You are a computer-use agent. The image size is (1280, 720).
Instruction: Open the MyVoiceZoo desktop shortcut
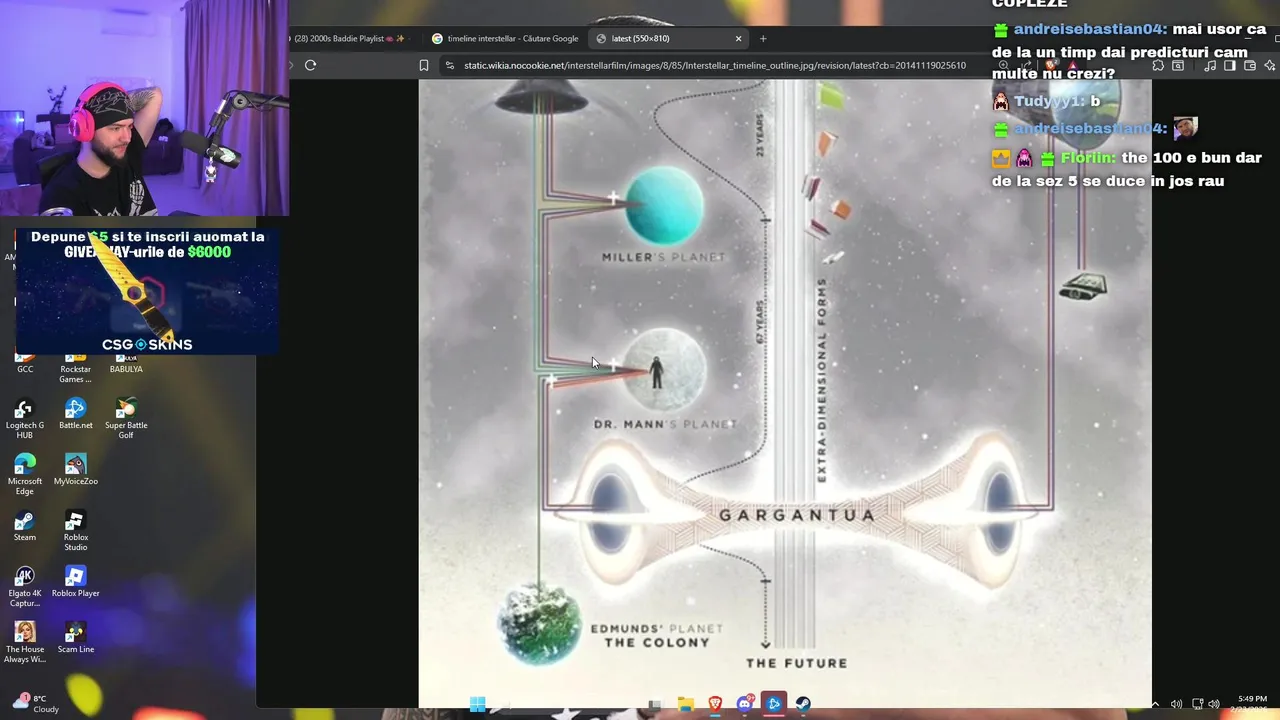[x=75, y=469]
